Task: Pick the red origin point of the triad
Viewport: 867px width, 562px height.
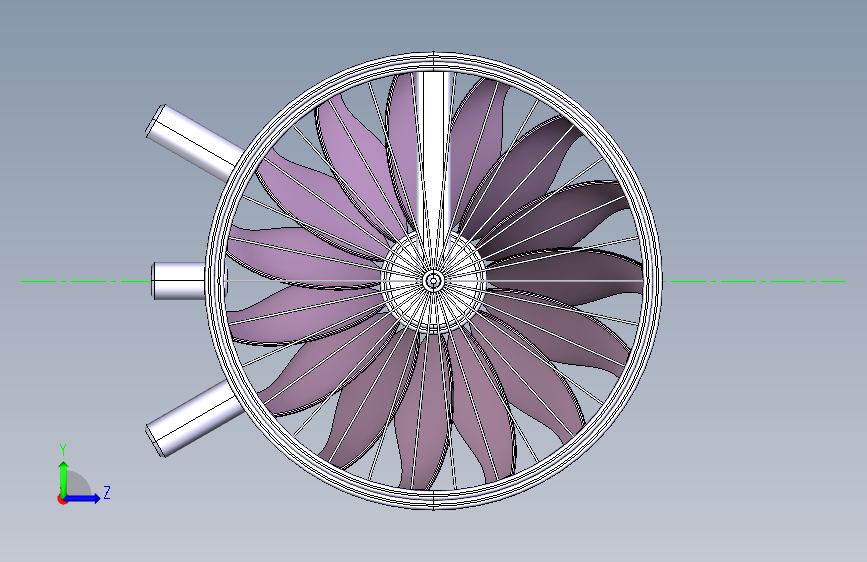Action: pos(62,499)
